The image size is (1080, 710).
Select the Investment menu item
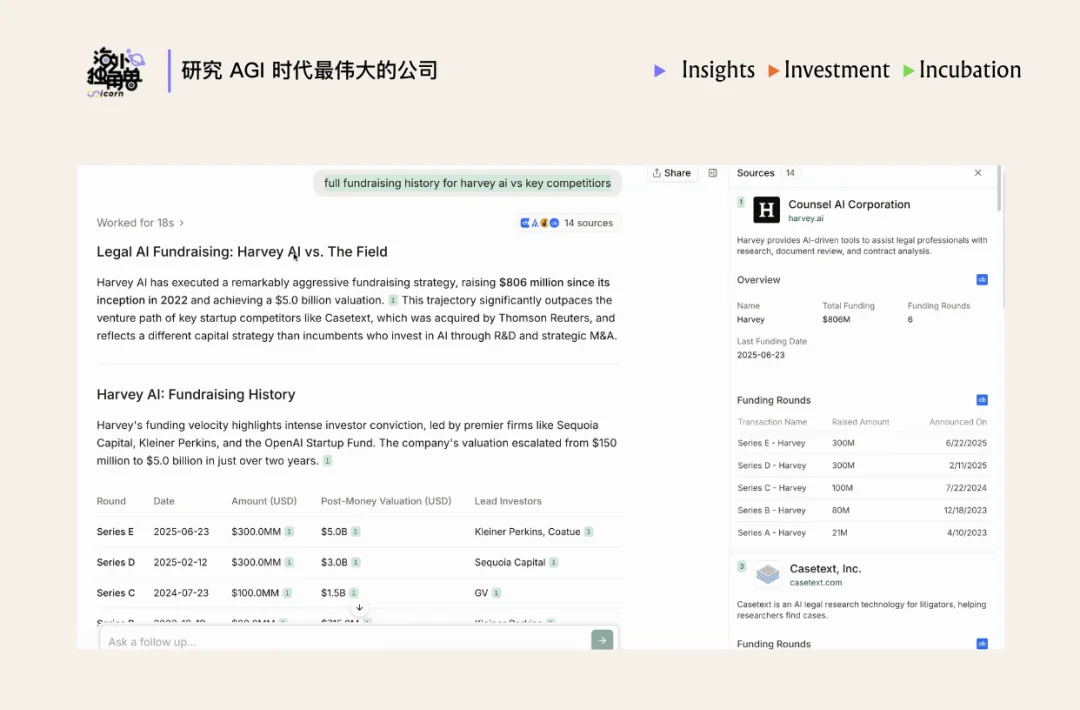pyautogui.click(x=837, y=70)
